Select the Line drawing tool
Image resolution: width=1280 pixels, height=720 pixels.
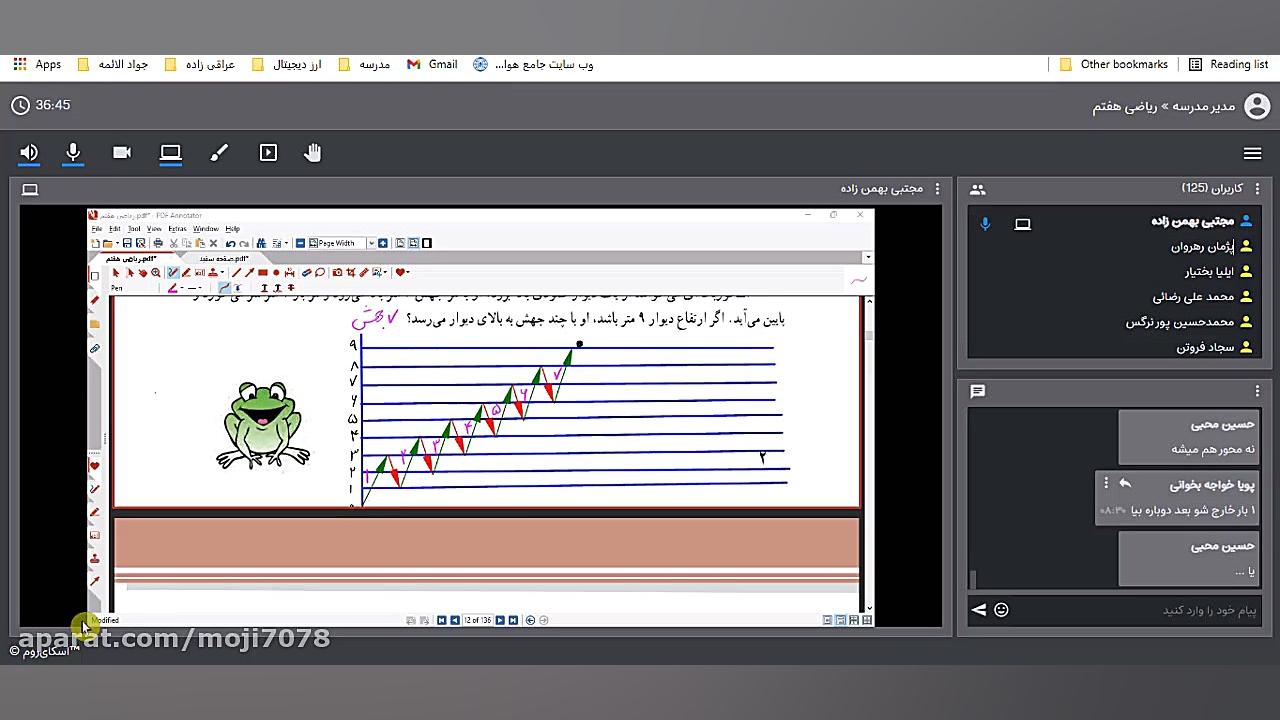click(236, 272)
